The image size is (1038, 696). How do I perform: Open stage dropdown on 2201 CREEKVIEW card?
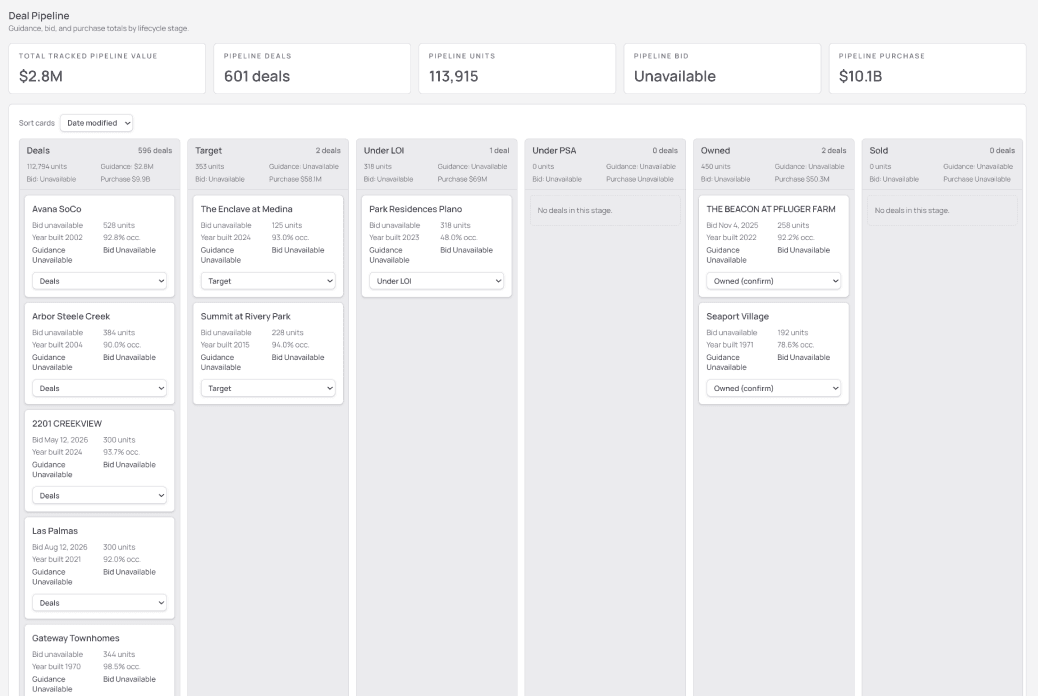coord(99,495)
